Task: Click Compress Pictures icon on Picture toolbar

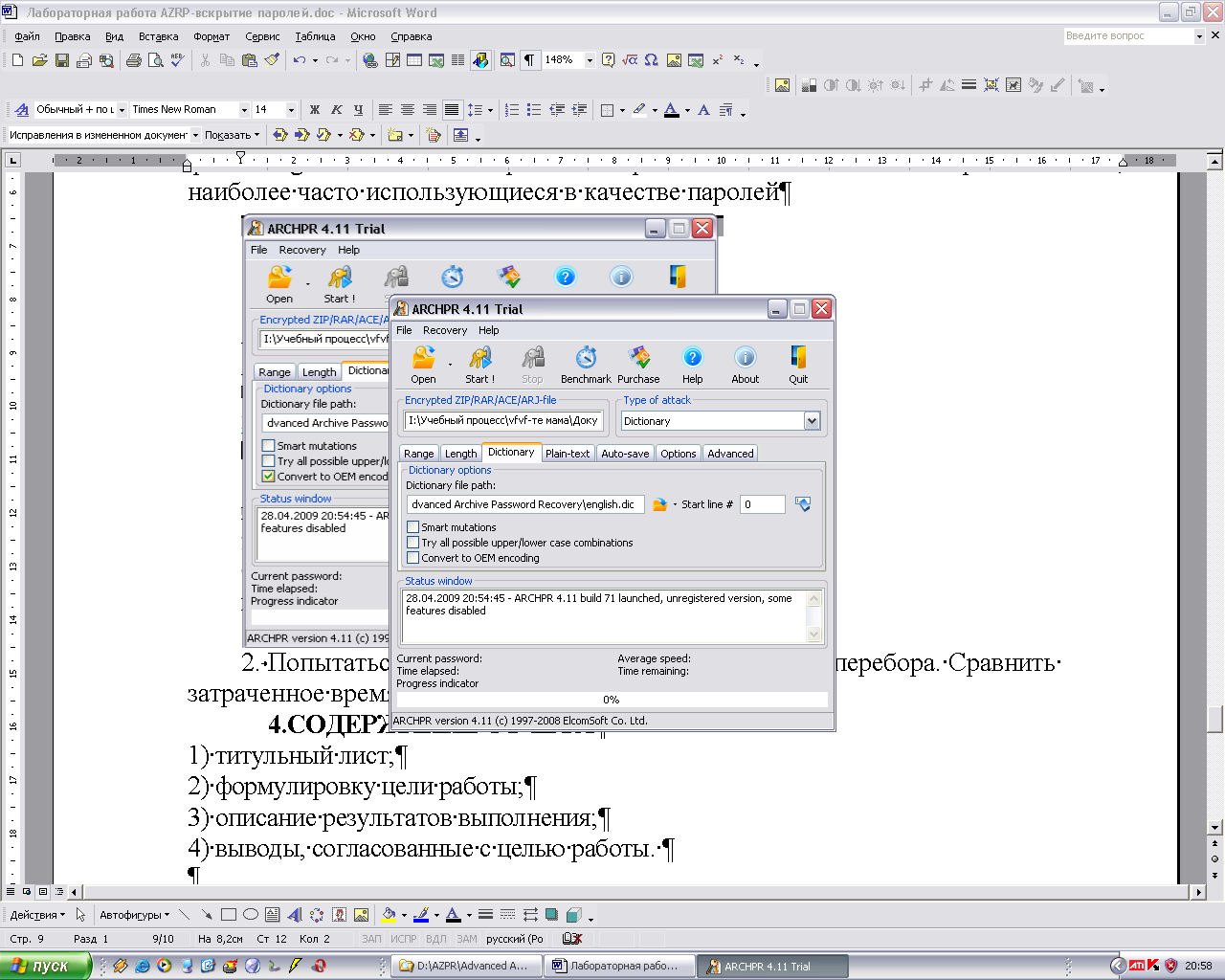Action: [x=991, y=85]
